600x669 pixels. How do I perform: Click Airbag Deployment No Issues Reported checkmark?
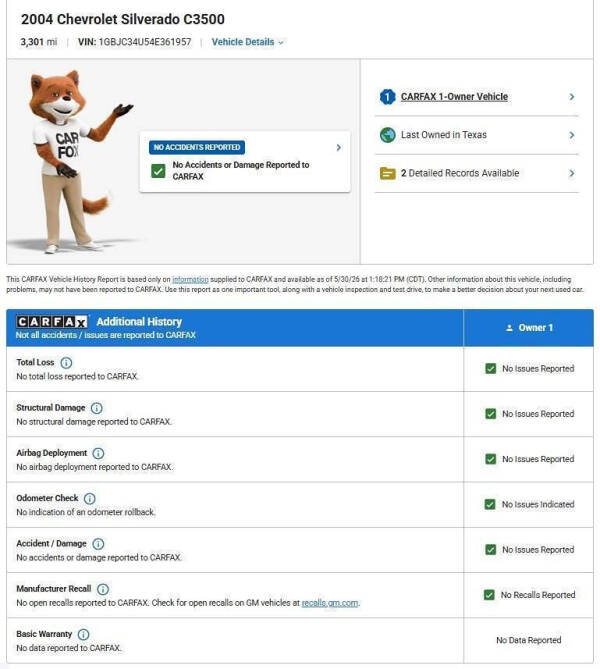pos(491,459)
